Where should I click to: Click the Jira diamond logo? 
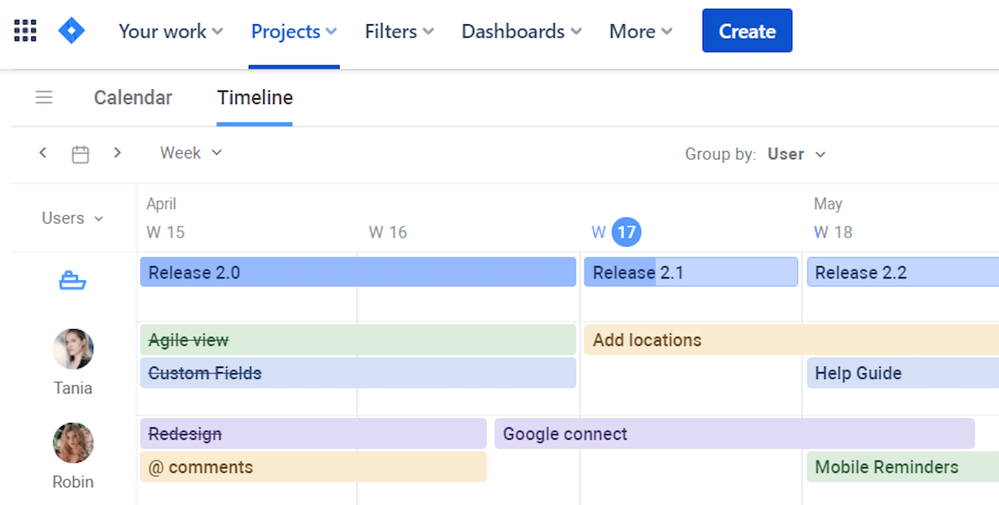[71, 31]
